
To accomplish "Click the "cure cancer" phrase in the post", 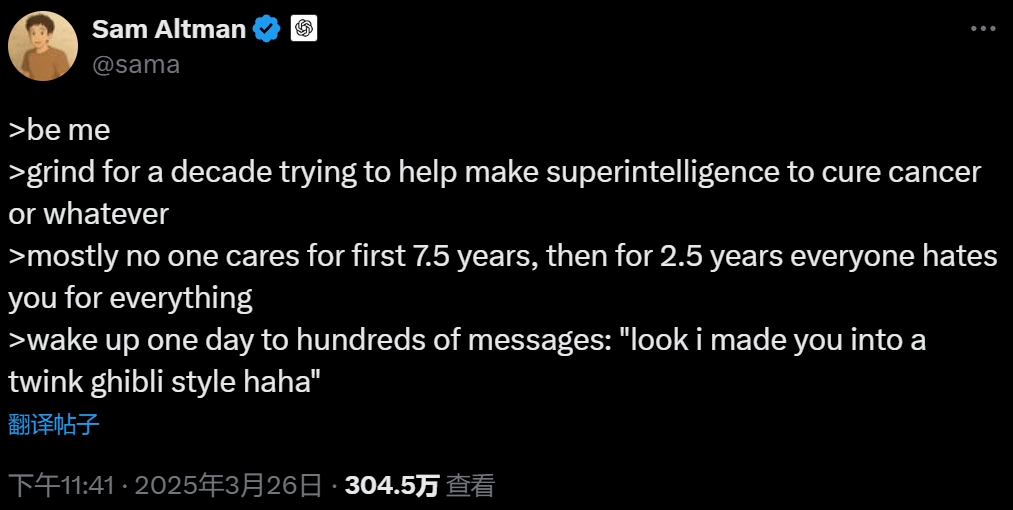I will 904,173.
